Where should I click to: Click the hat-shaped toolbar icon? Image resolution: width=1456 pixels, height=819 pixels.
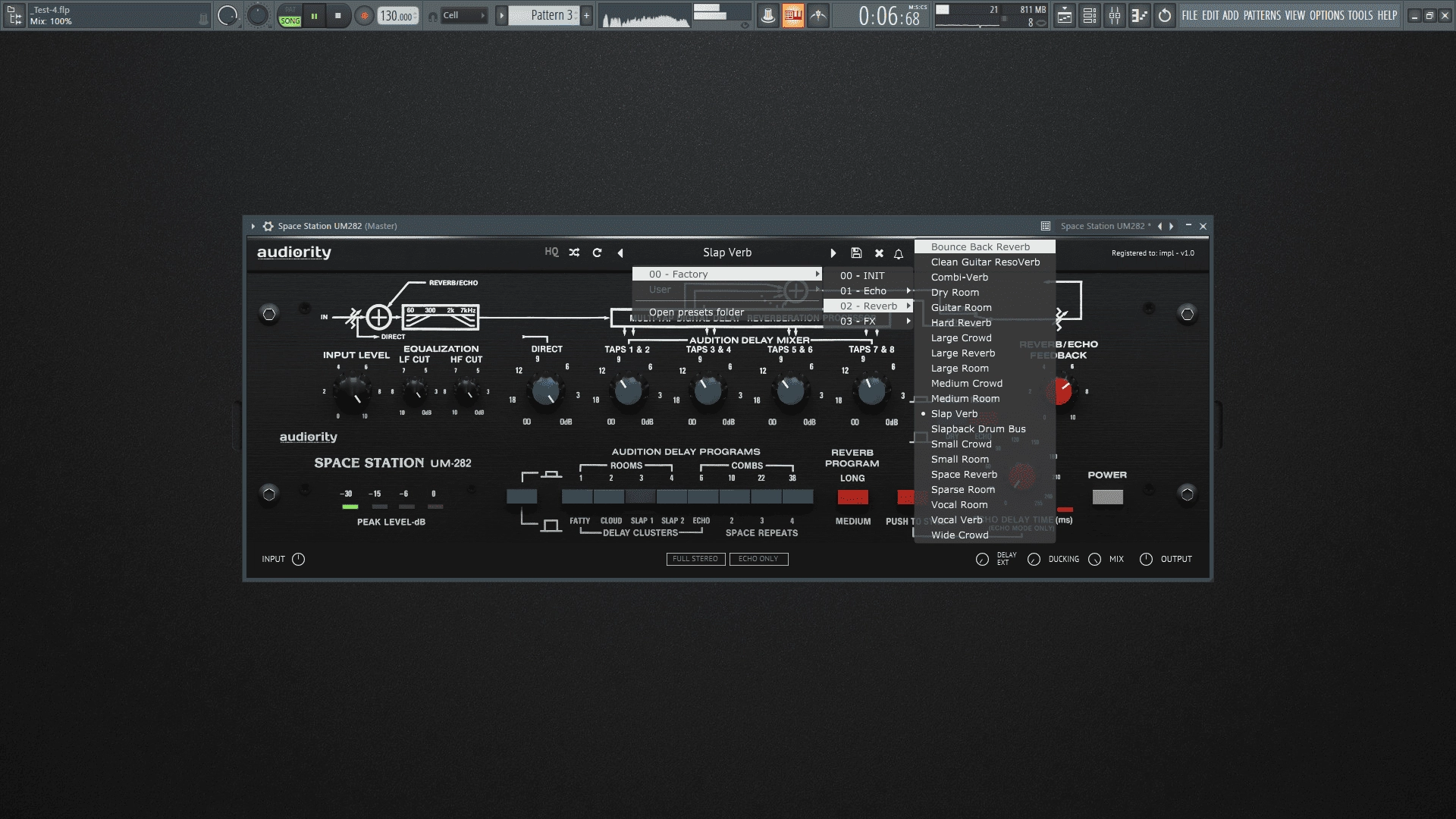point(768,15)
